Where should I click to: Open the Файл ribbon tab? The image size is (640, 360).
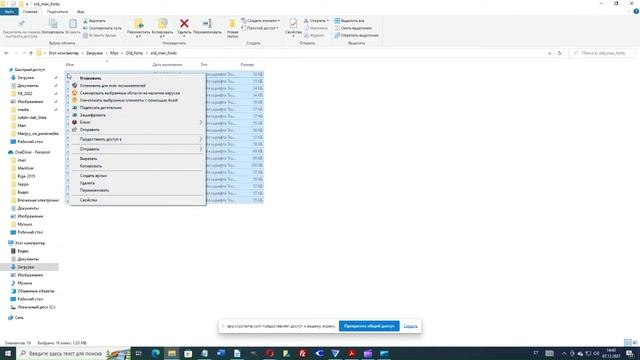tap(9, 12)
